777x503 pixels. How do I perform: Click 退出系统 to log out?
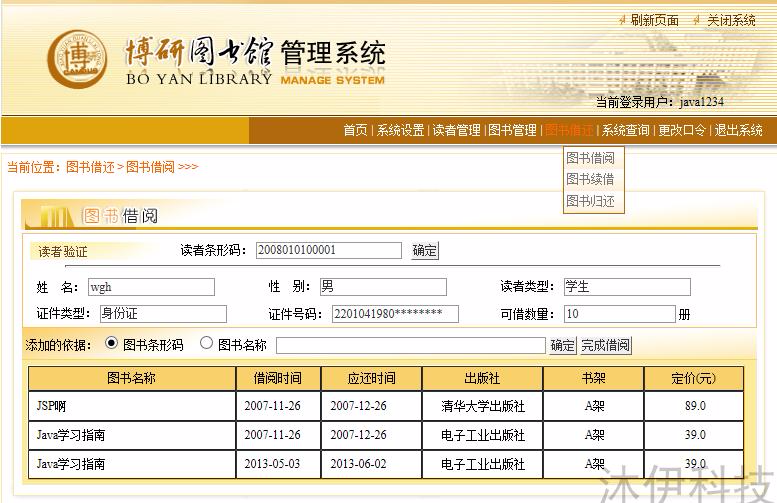click(738, 130)
